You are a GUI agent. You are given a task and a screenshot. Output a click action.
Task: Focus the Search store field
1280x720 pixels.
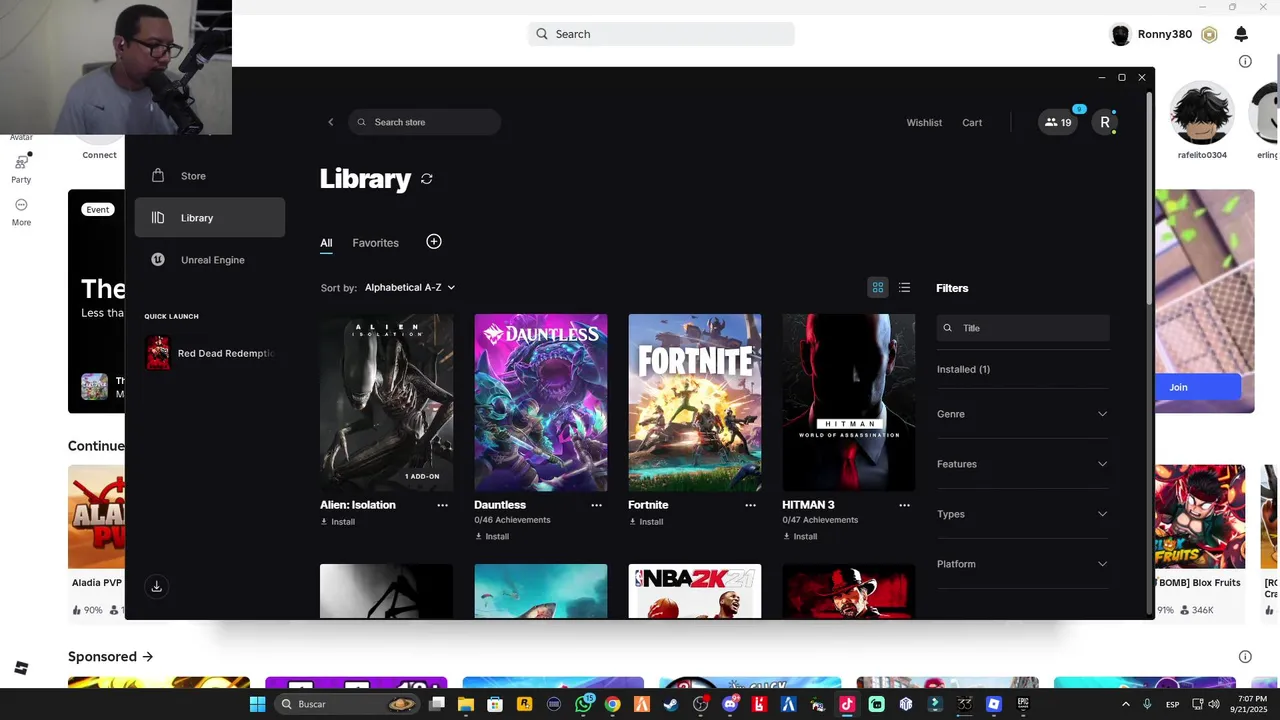pyautogui.click(x=425, y=122)
